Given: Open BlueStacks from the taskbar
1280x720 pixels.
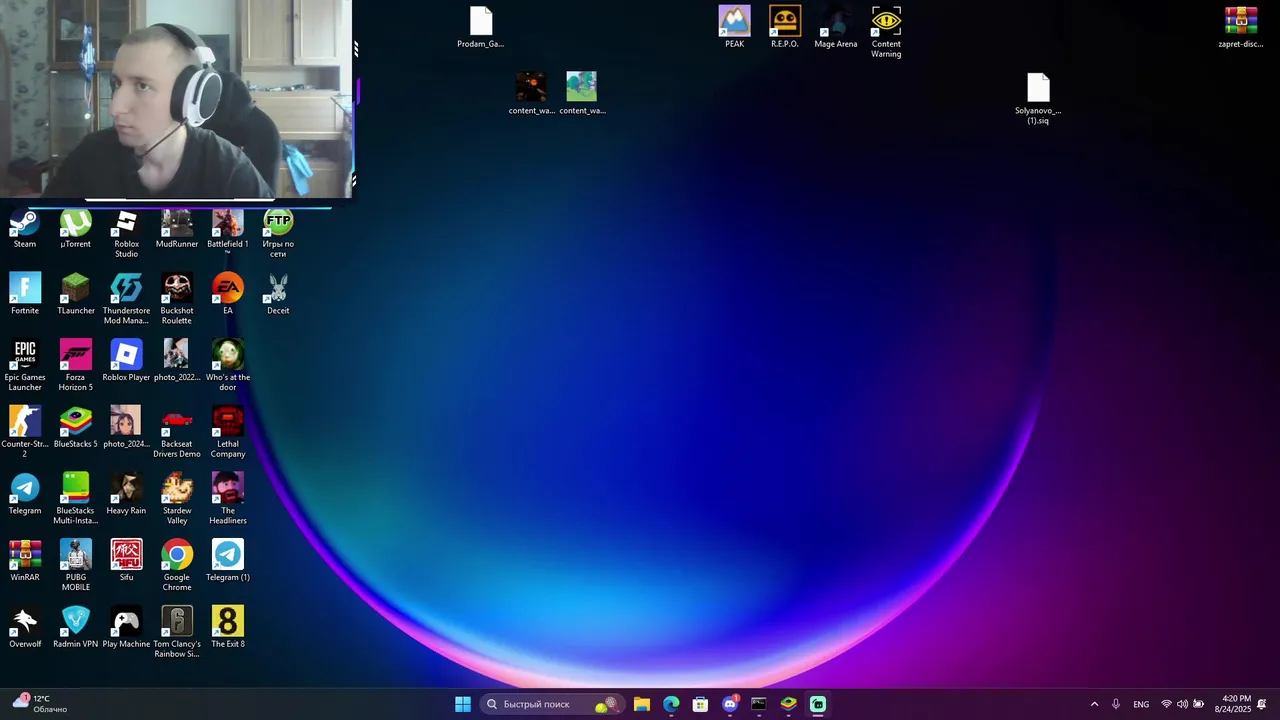Looking at the screenshot, I should 788,704.
